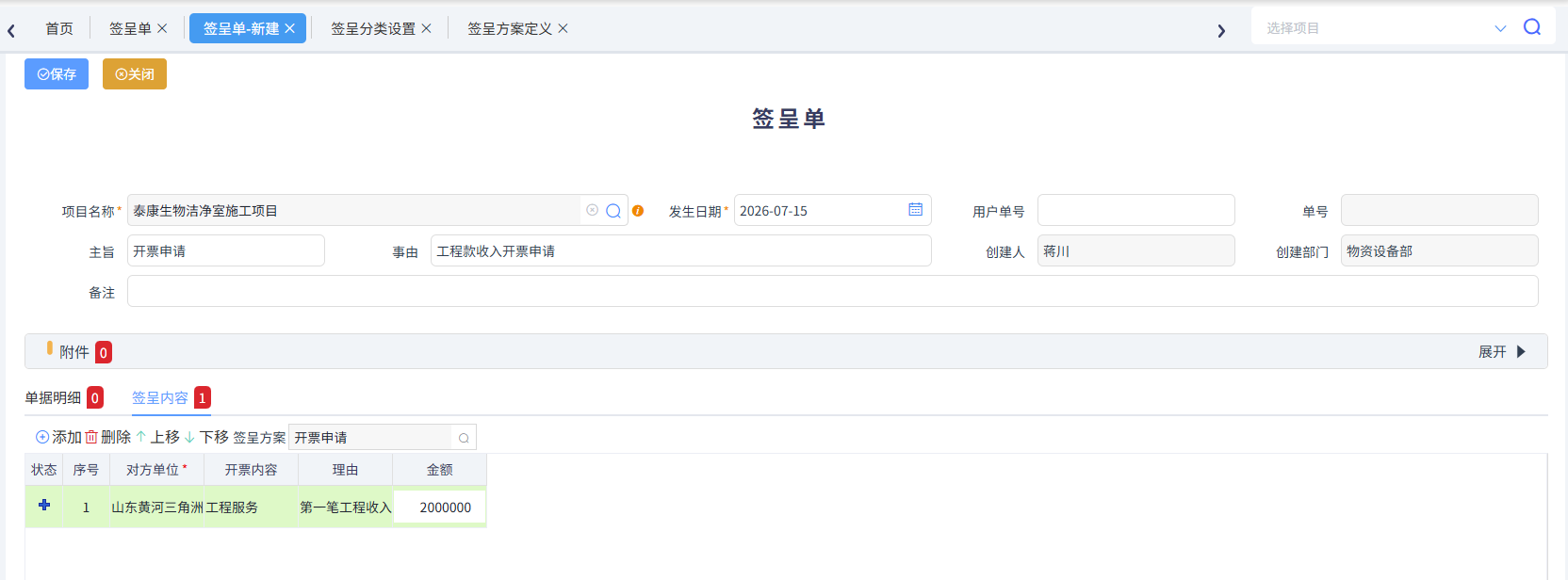
Task: Click the 单号 field
Action: click(x=1439, y=210)
